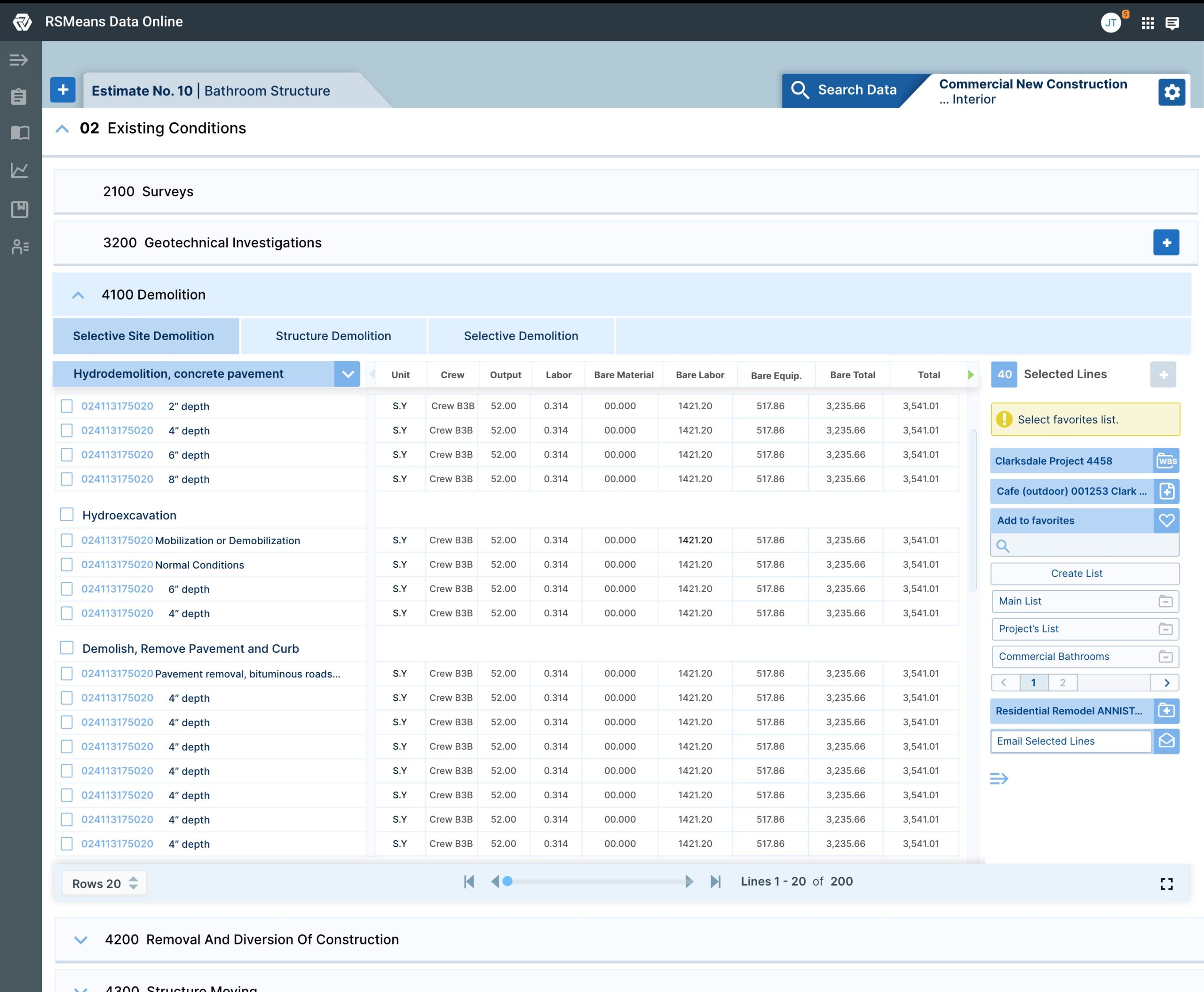Switch to the Structure Demolition tab
This screenshot has height=992, width=1204.
(333, 336)
